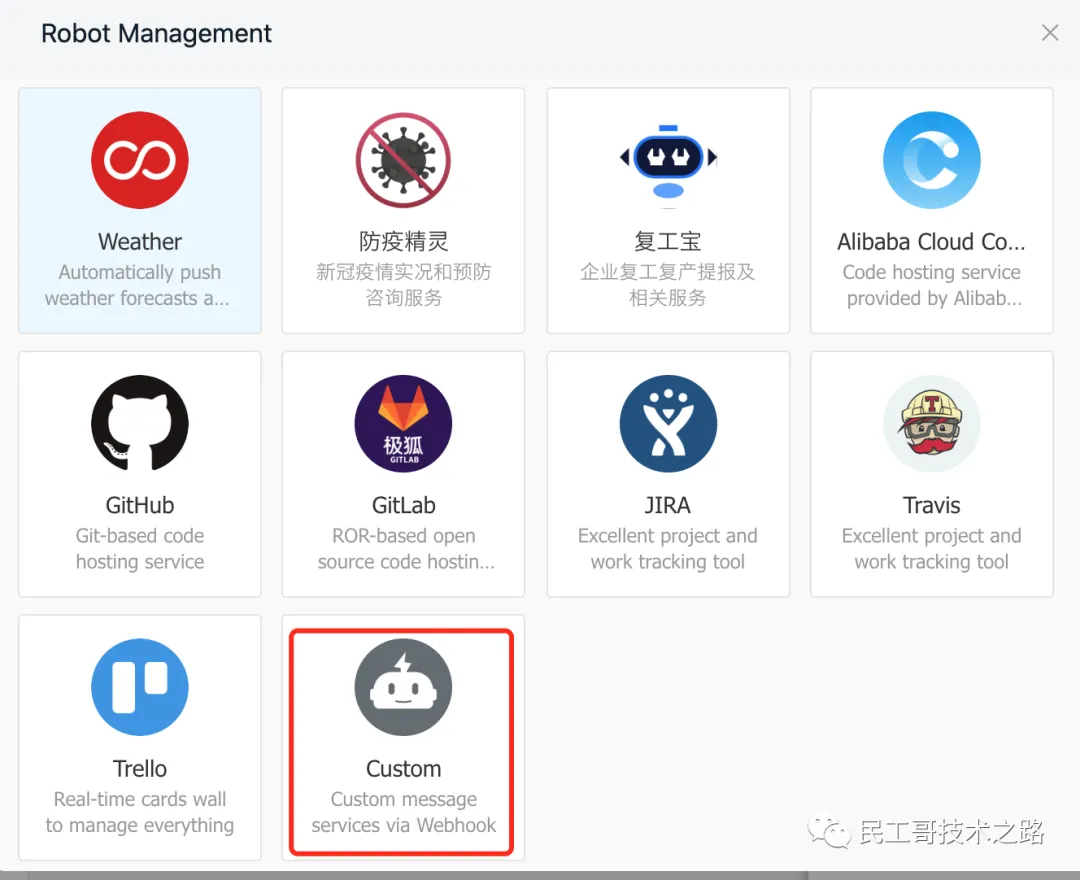Viewport: 1080px width, 880px height.
Task: Click 'Code hosting service provided by Alibab...' text
Action: (933, 285)
